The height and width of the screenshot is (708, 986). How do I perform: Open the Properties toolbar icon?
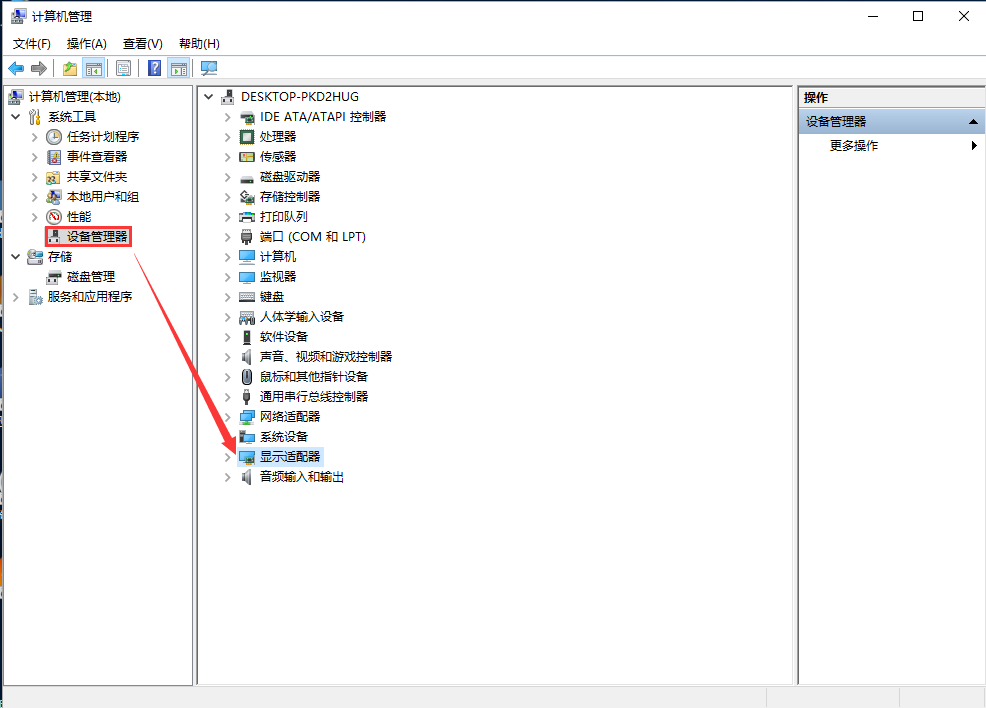point(124,69)
